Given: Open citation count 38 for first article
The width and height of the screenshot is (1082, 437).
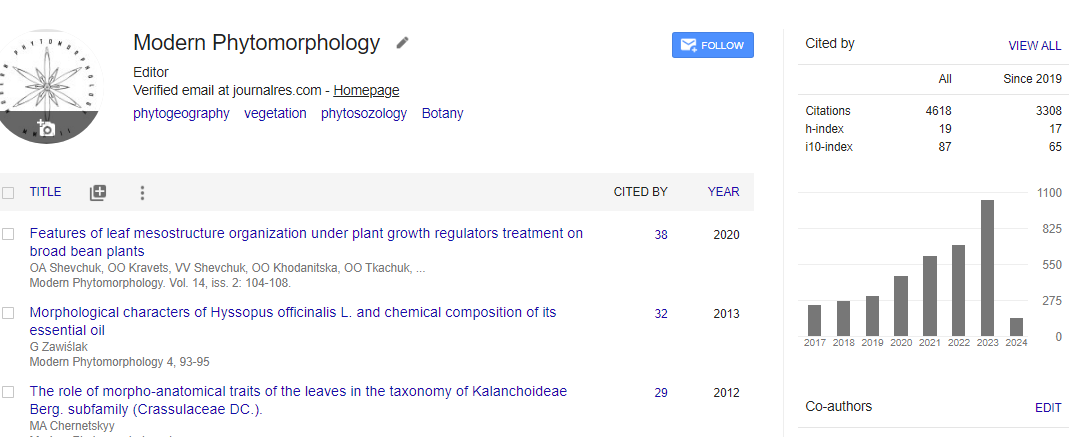Looking at the screenshot, I should coord(660,235).
